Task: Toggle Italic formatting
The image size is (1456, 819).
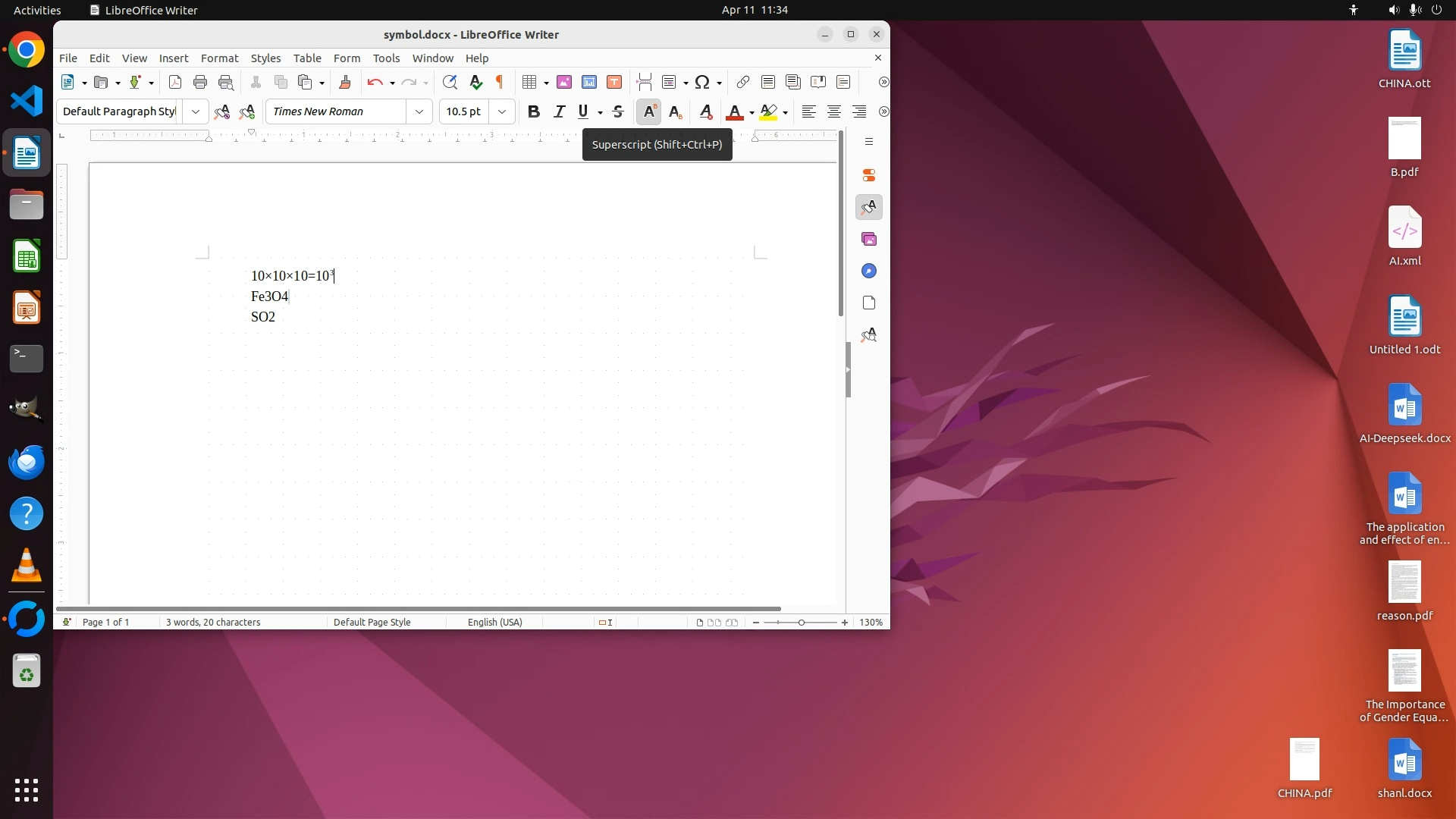Action: 559,111
